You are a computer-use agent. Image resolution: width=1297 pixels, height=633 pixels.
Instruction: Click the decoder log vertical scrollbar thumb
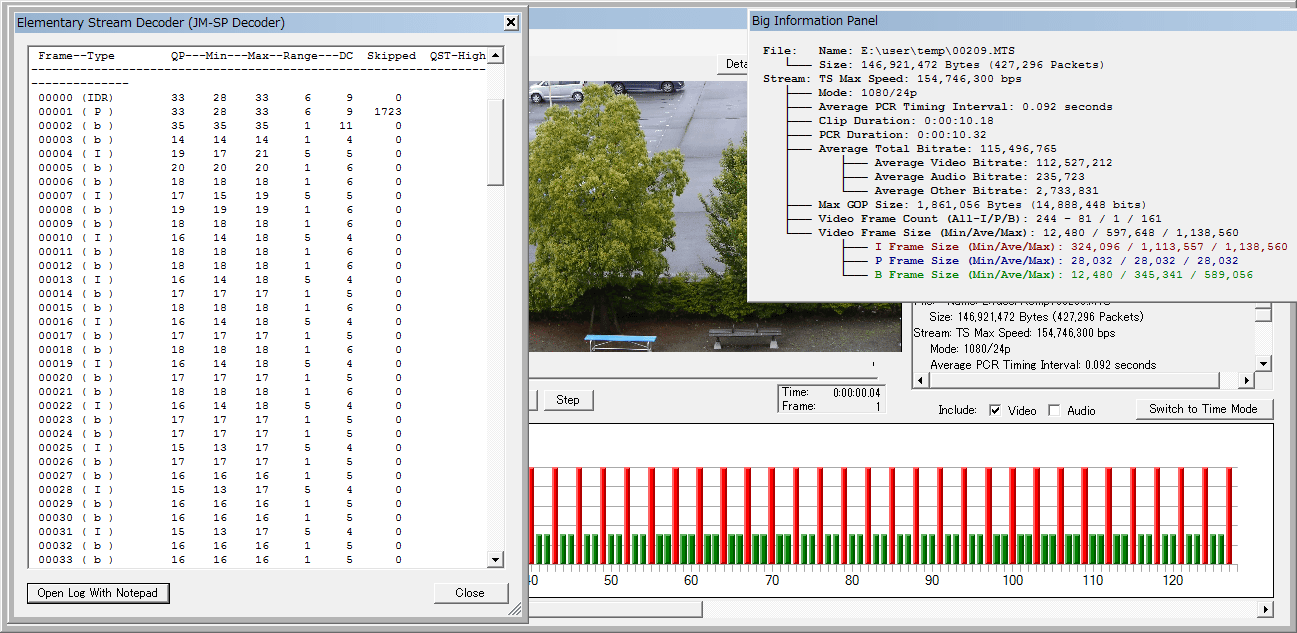[495, 140]
